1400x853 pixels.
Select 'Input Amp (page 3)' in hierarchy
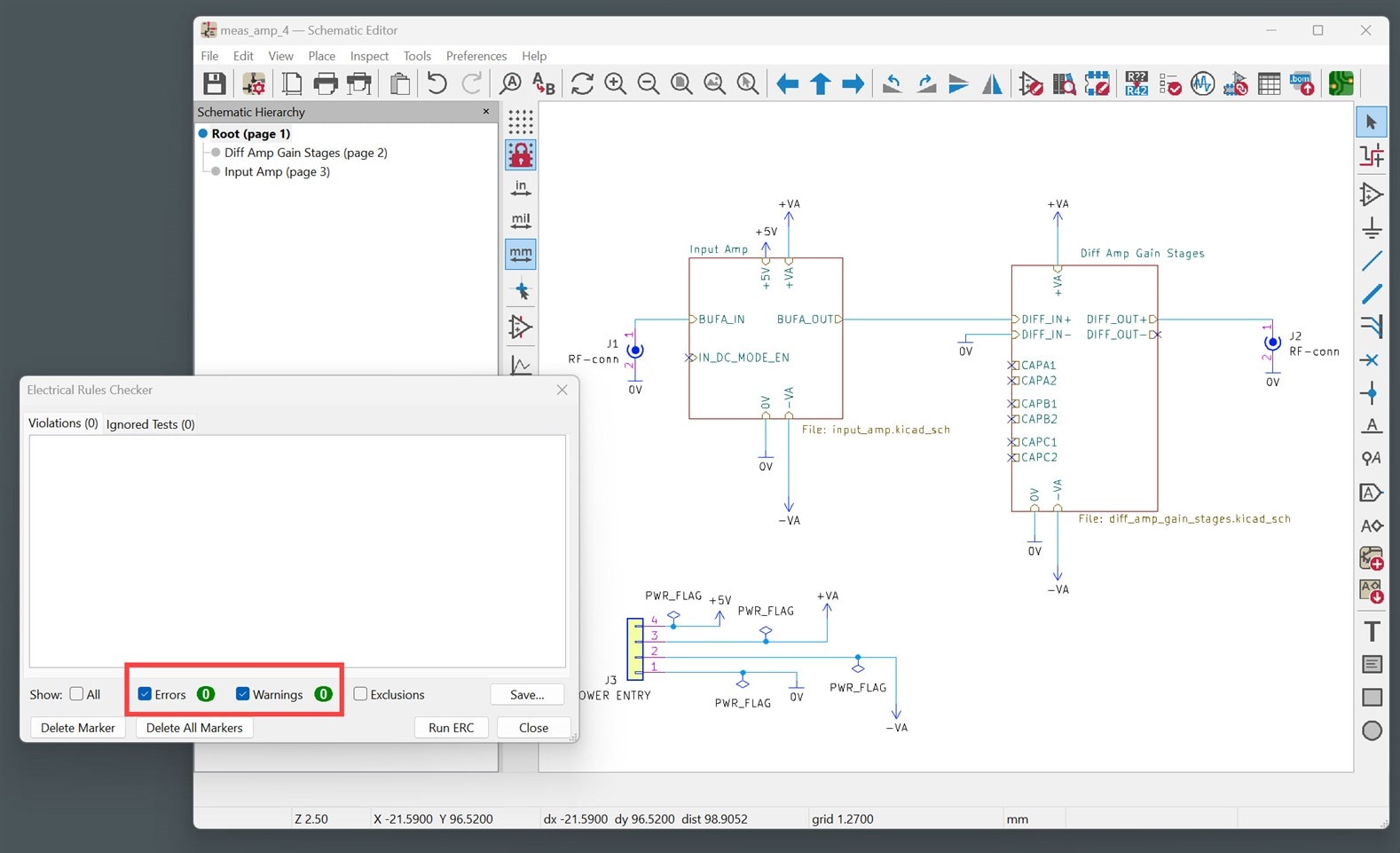(277, 172)
